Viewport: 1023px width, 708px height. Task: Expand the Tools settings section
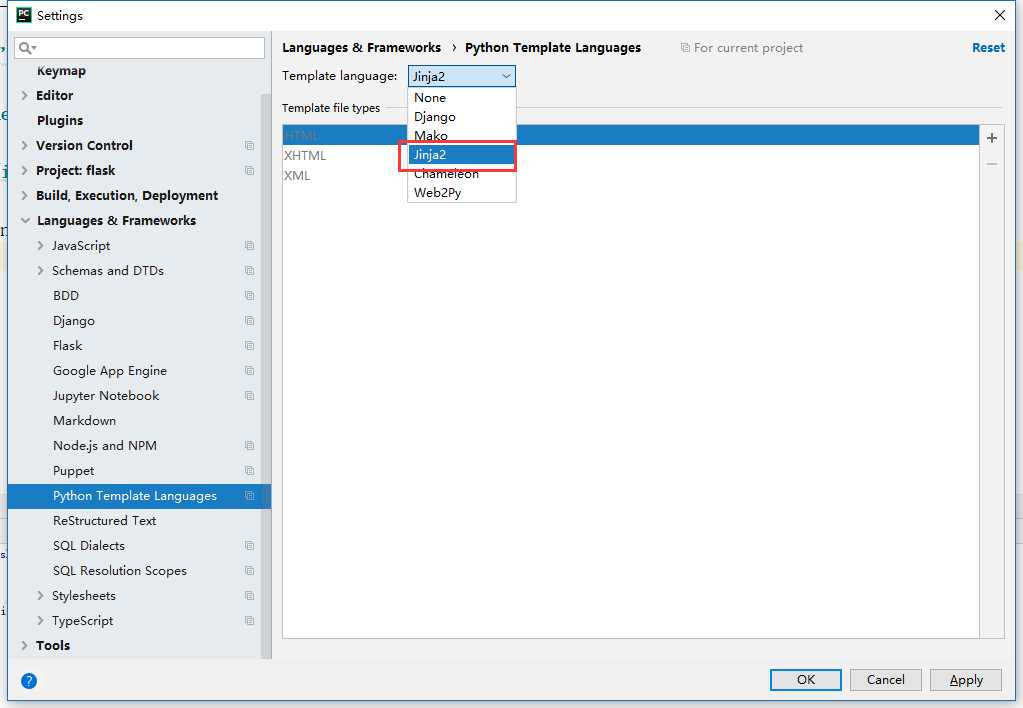tap(25, 645)
